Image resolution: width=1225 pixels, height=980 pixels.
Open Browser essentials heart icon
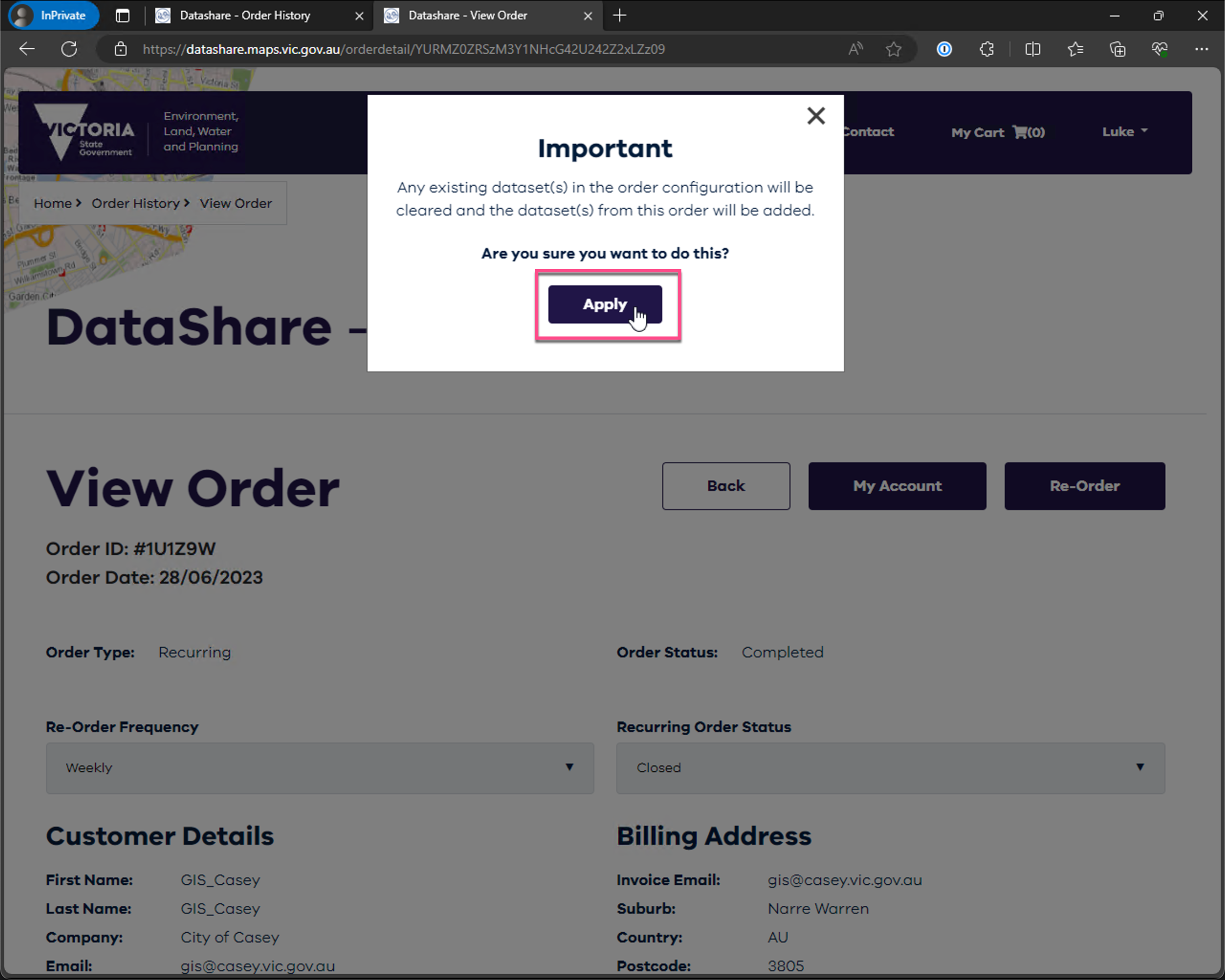point(1160,49)
